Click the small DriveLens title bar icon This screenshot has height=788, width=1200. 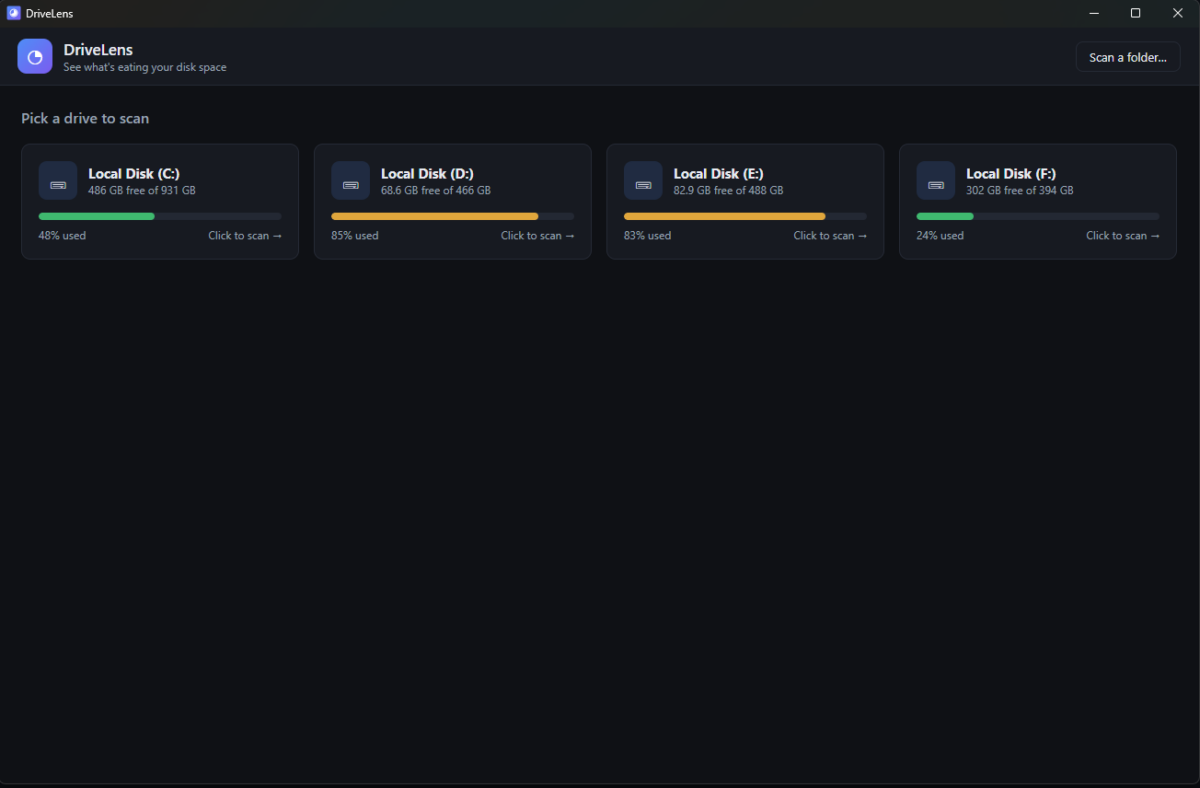[14, 13]
